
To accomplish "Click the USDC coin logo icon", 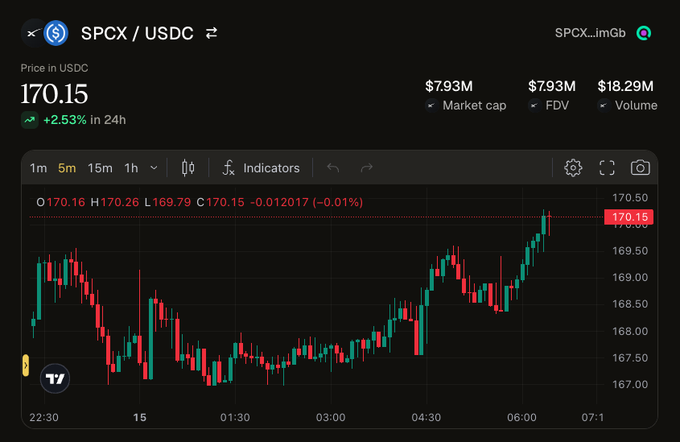I will coord(56,33).
